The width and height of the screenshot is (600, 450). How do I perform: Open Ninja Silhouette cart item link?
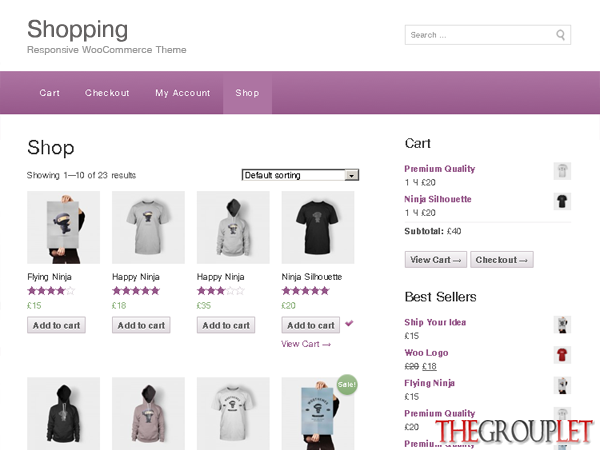click(438, 199)
